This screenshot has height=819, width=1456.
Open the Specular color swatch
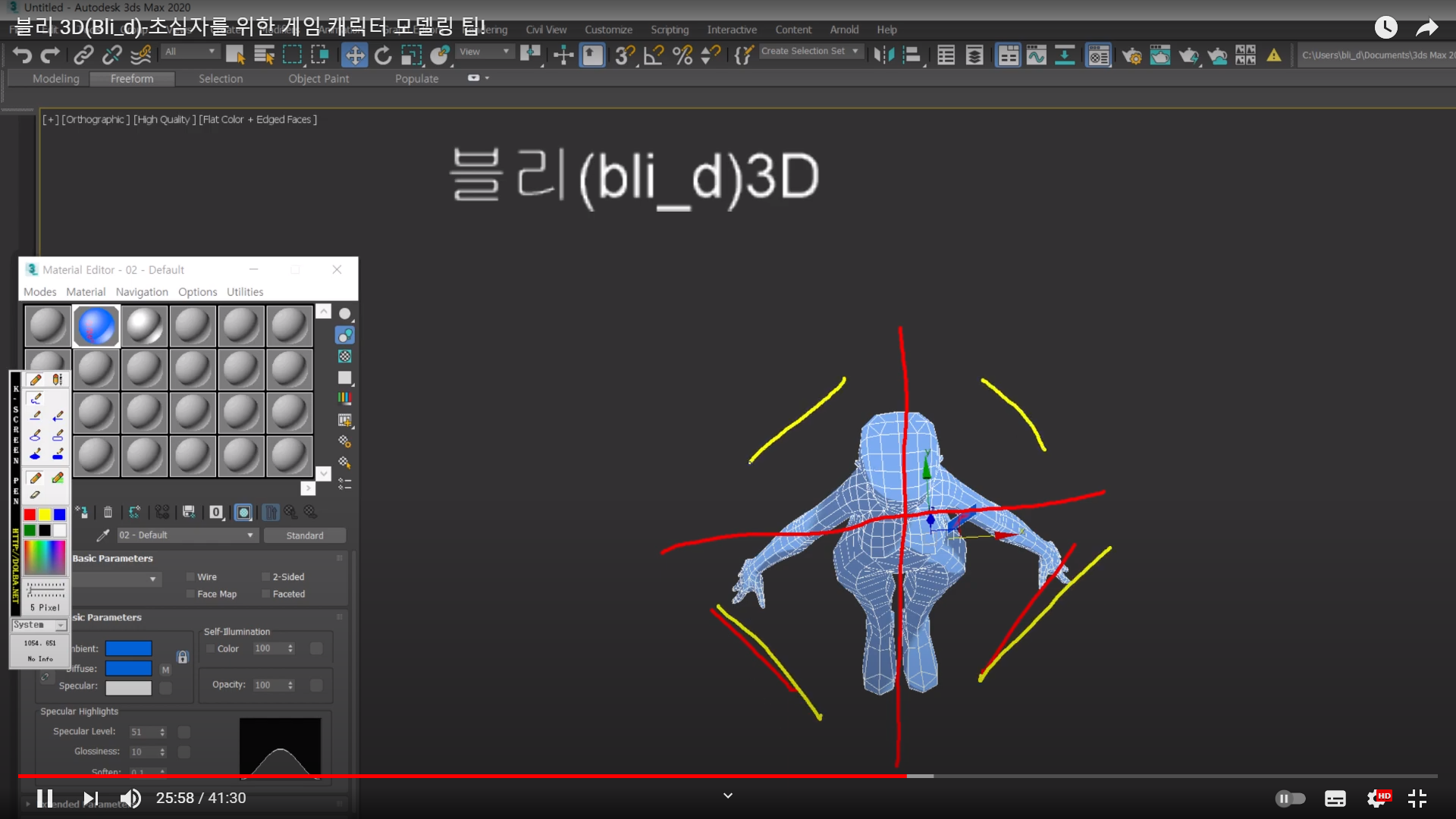128,688
